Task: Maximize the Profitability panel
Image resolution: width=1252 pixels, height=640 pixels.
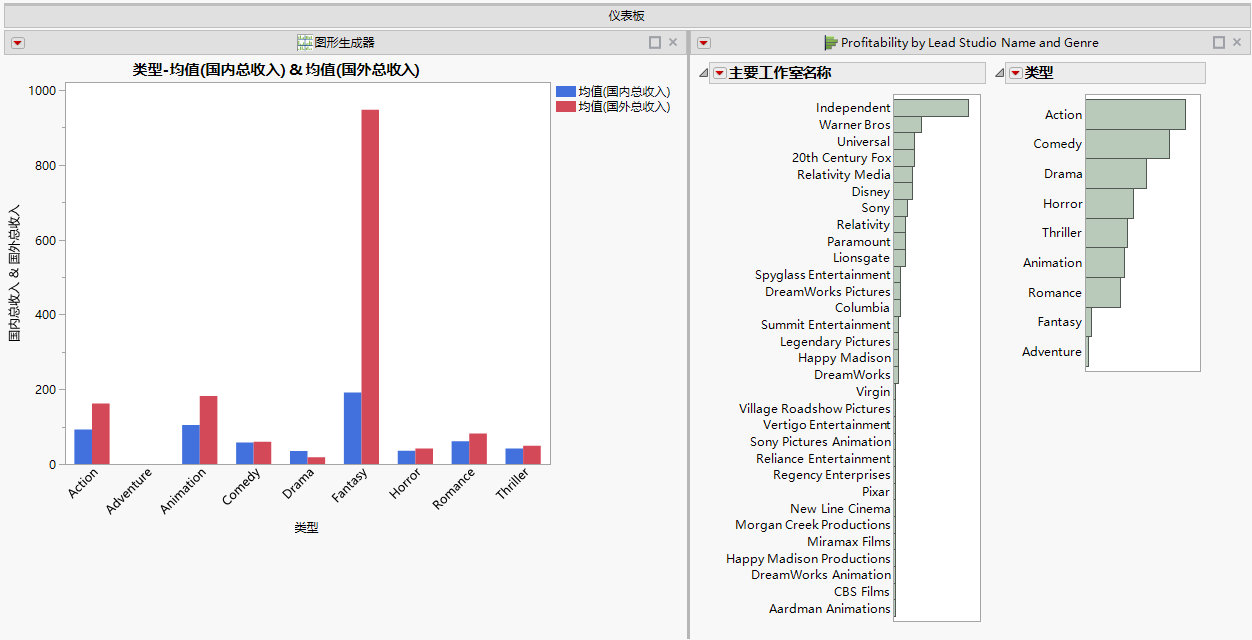Action: (x=1218, y=42)
